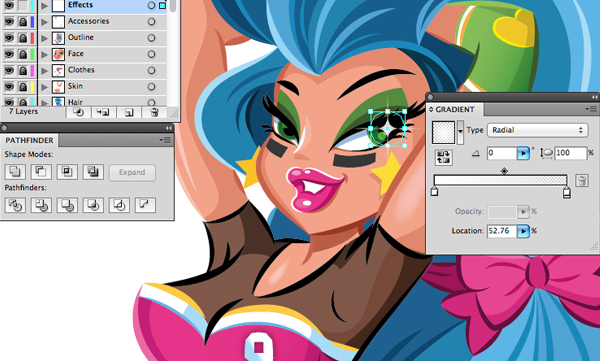Click the Minus Back pathfinder icon
This screenshot has height=361, width=600.
point(145,205)
